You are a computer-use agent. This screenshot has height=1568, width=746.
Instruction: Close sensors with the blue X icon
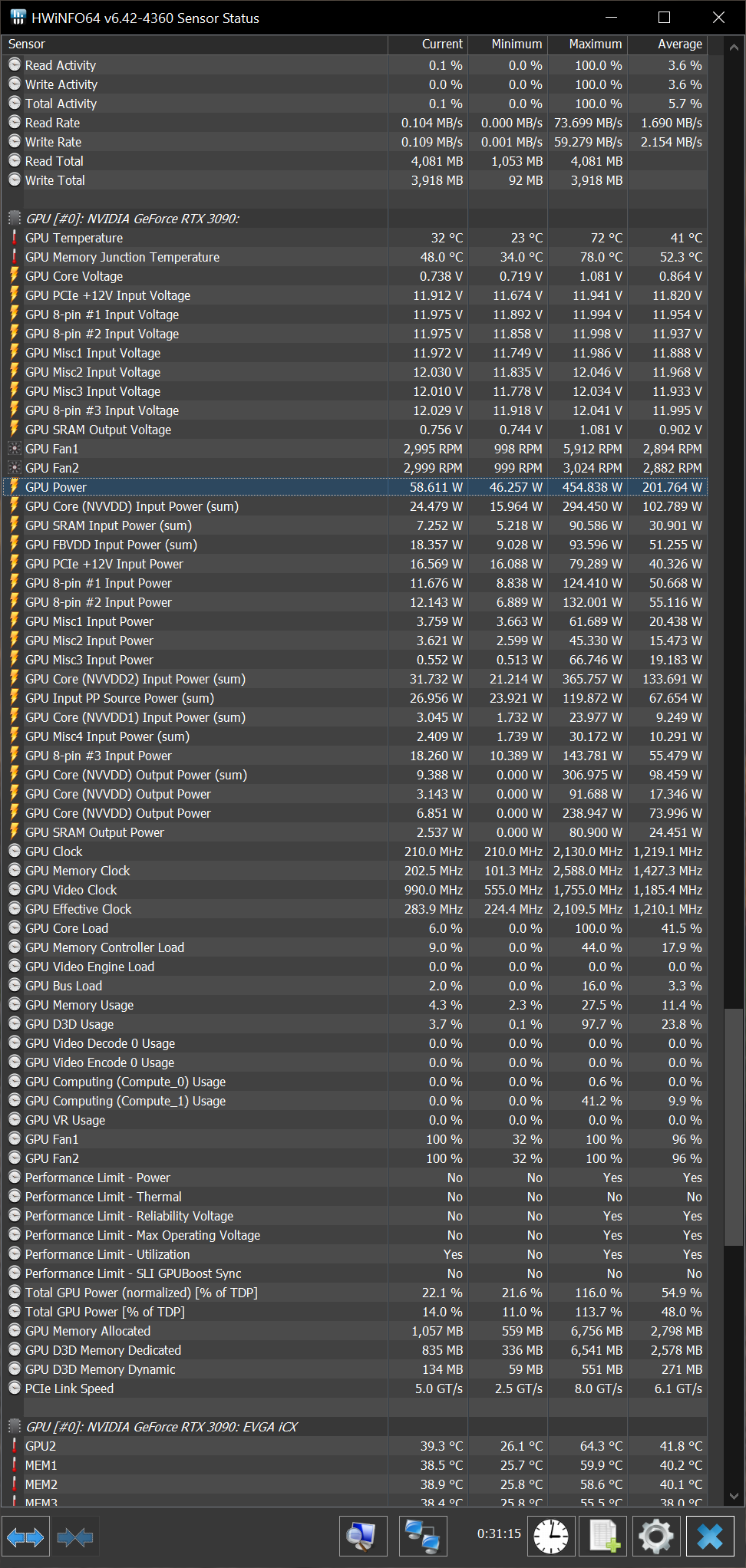click(x=710, y=1537)
